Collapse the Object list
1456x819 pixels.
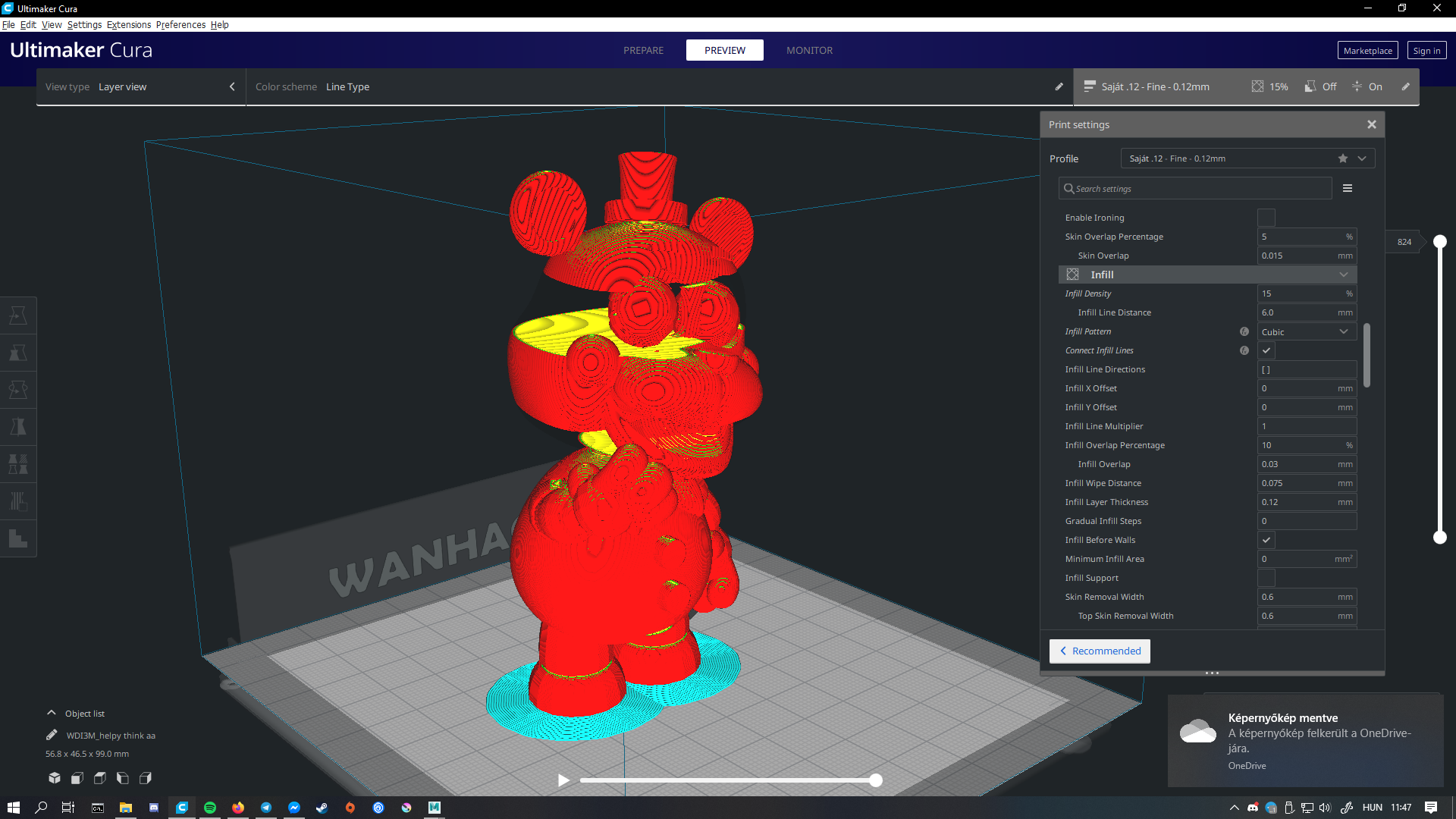tap(52, 713)
